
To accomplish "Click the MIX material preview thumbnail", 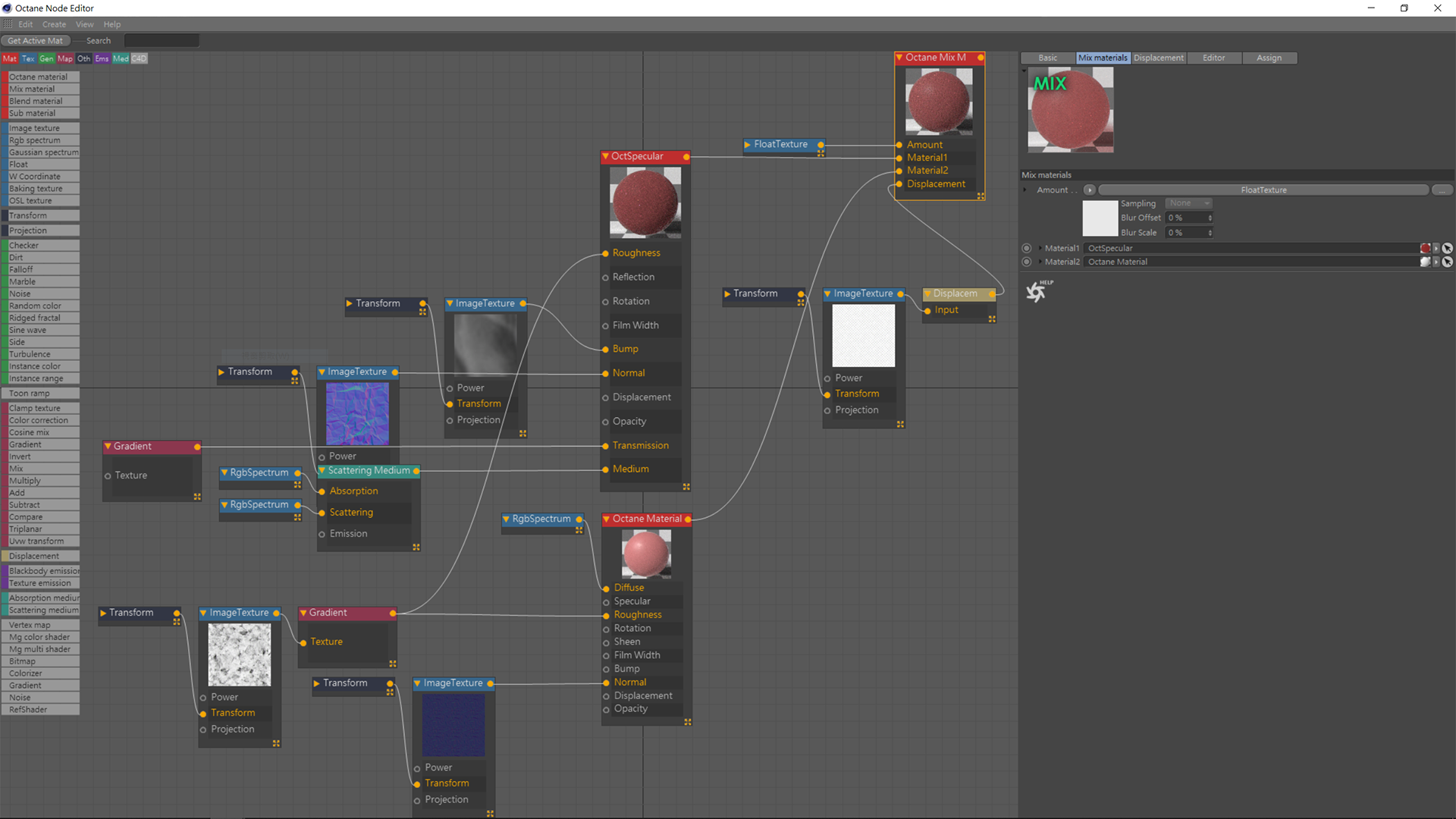I will [1071, 110].
